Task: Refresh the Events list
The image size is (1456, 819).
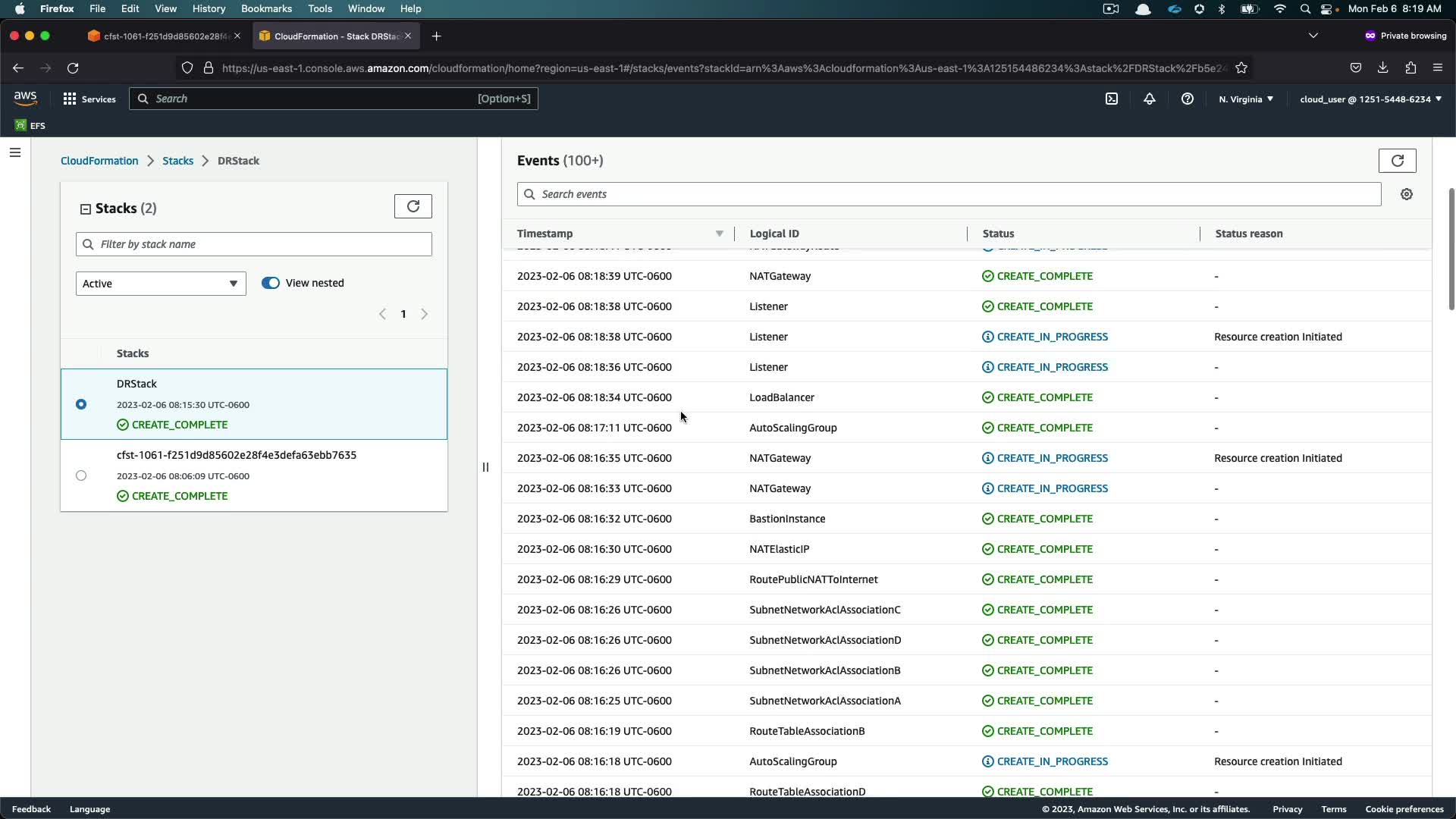Action: click(x=1397, y=161)
